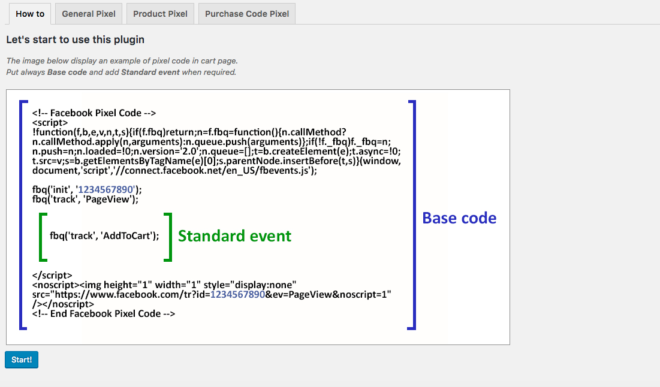Click the blue pixel ID in fbq init line
The width and height of the screenshot is (660, 387).
106,189
